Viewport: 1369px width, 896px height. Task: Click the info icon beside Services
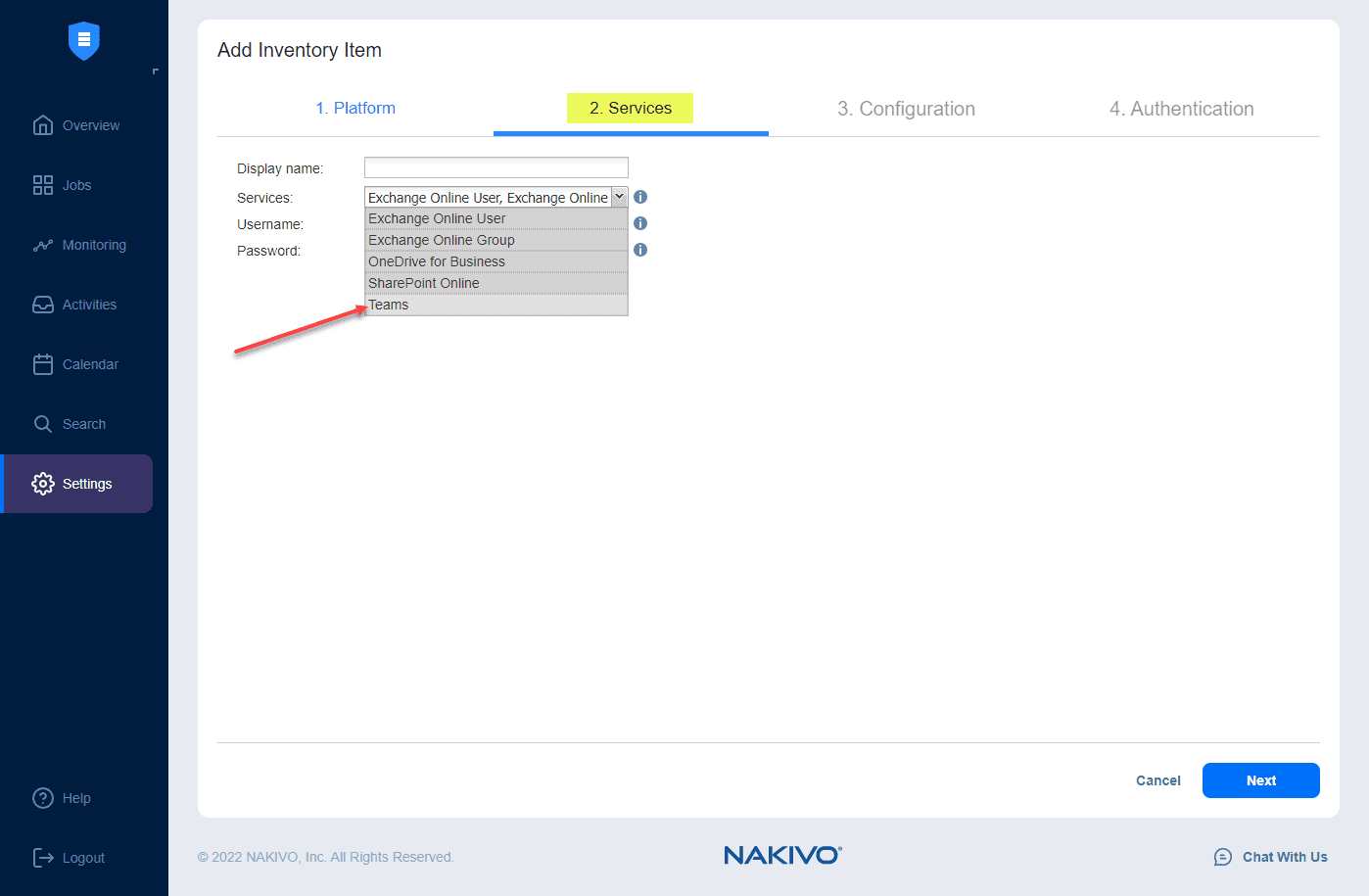coord(639,197)
